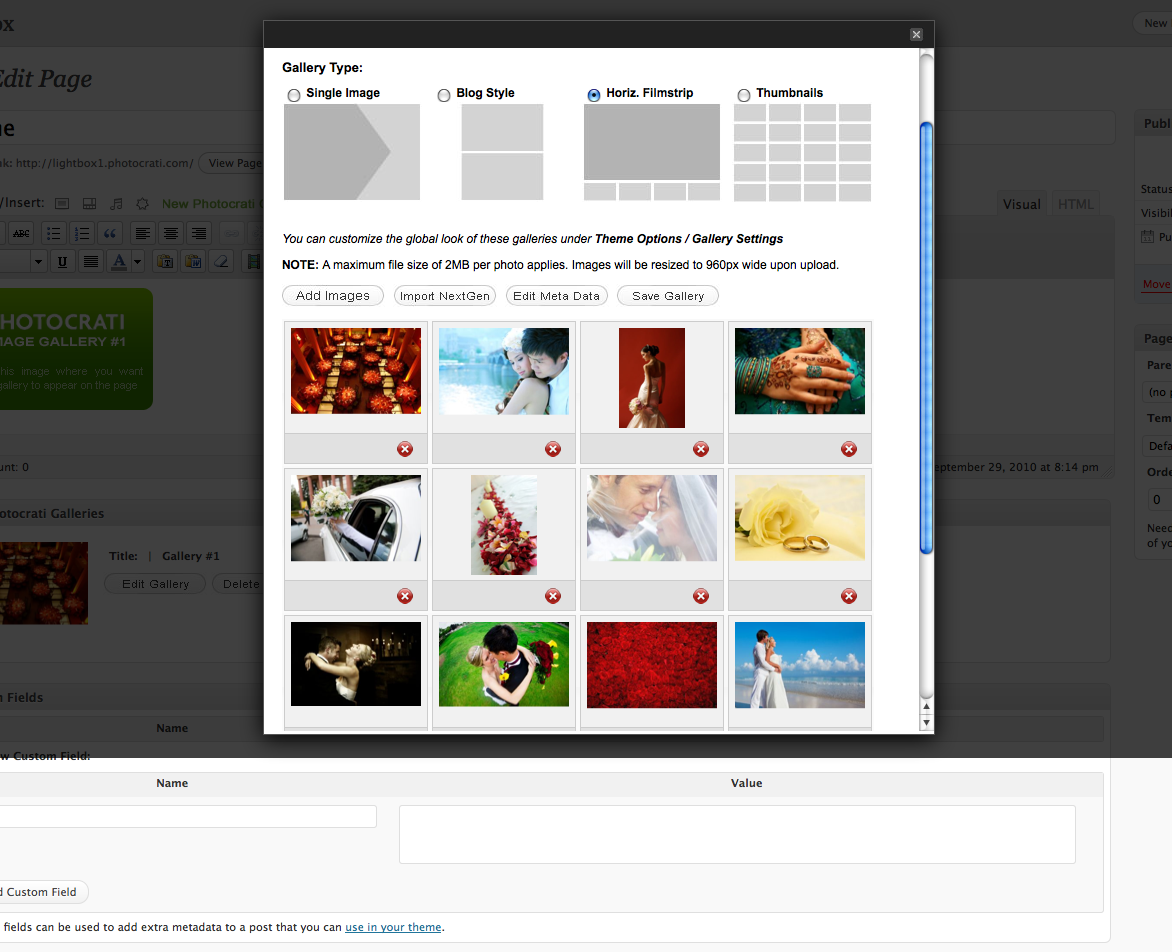1172x952 pixels.
Task: Click the custom field Name input
Action: pos(187,816)
